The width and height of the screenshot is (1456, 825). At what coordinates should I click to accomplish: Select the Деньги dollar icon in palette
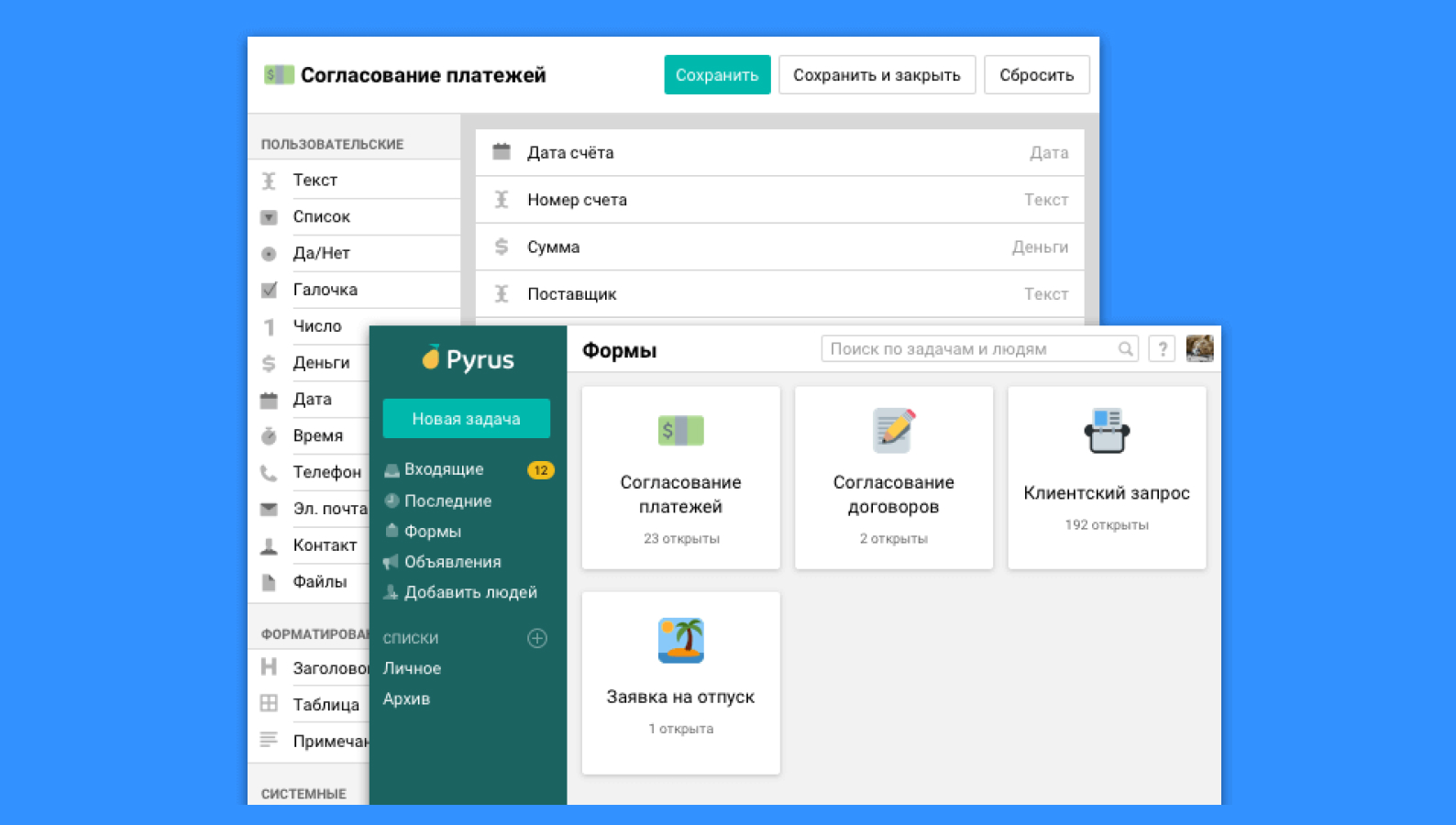[269, 363]
